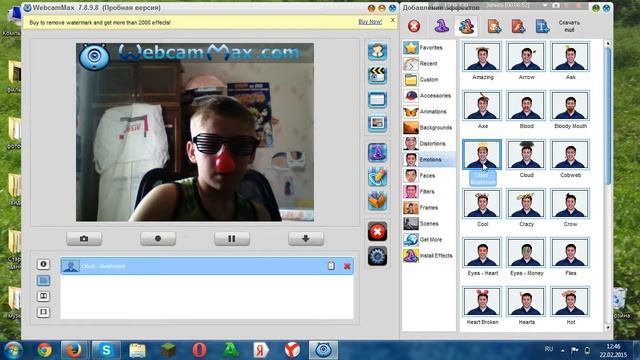Viewport: 640px width, 360px height.
Task: Apply the Heart Broken effect thumbnail
Action: [x=482, y=301]
